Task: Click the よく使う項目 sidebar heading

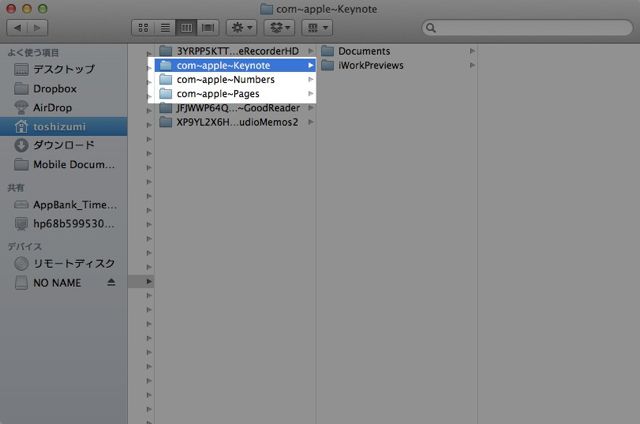Action: (x=33, y=53)
